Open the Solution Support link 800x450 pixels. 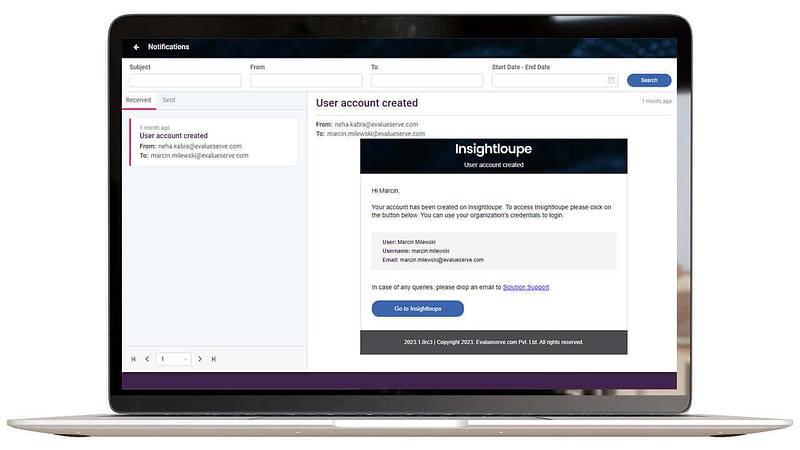click(x=526, y=287)
